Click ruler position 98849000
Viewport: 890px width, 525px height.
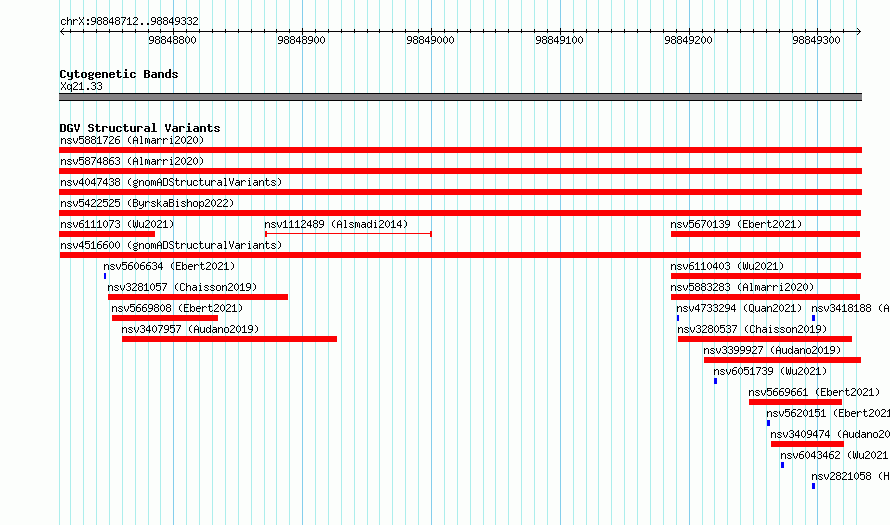pos(430,40)
